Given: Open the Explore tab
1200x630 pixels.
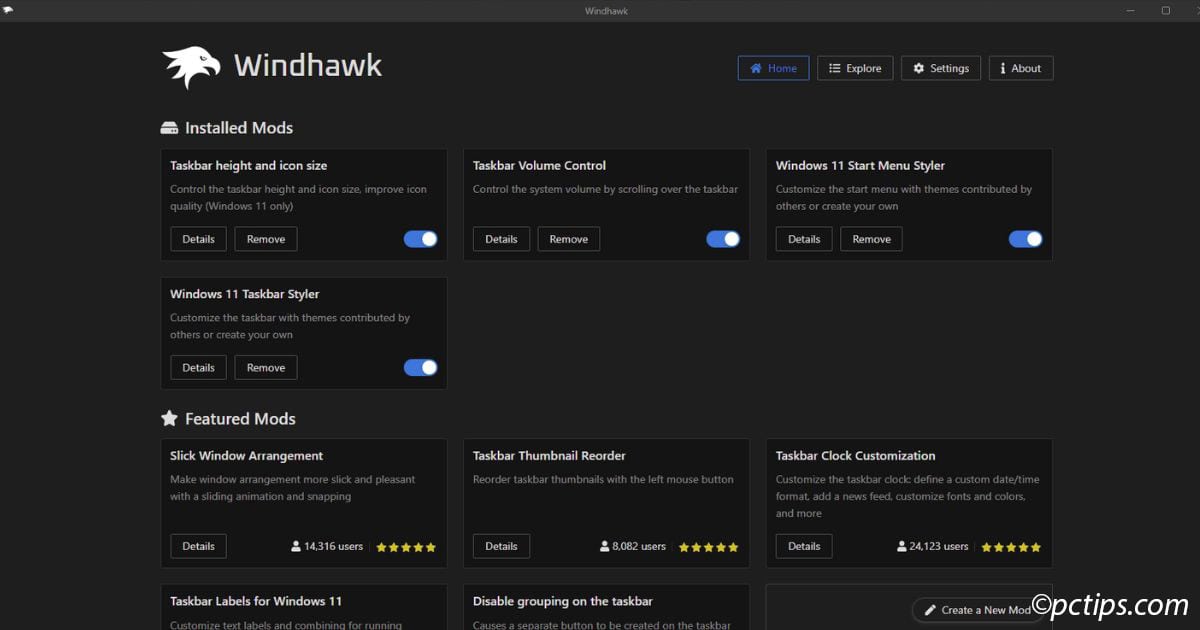Looking at the screenshot, I should pyautogui.click(x=855, y=68).
